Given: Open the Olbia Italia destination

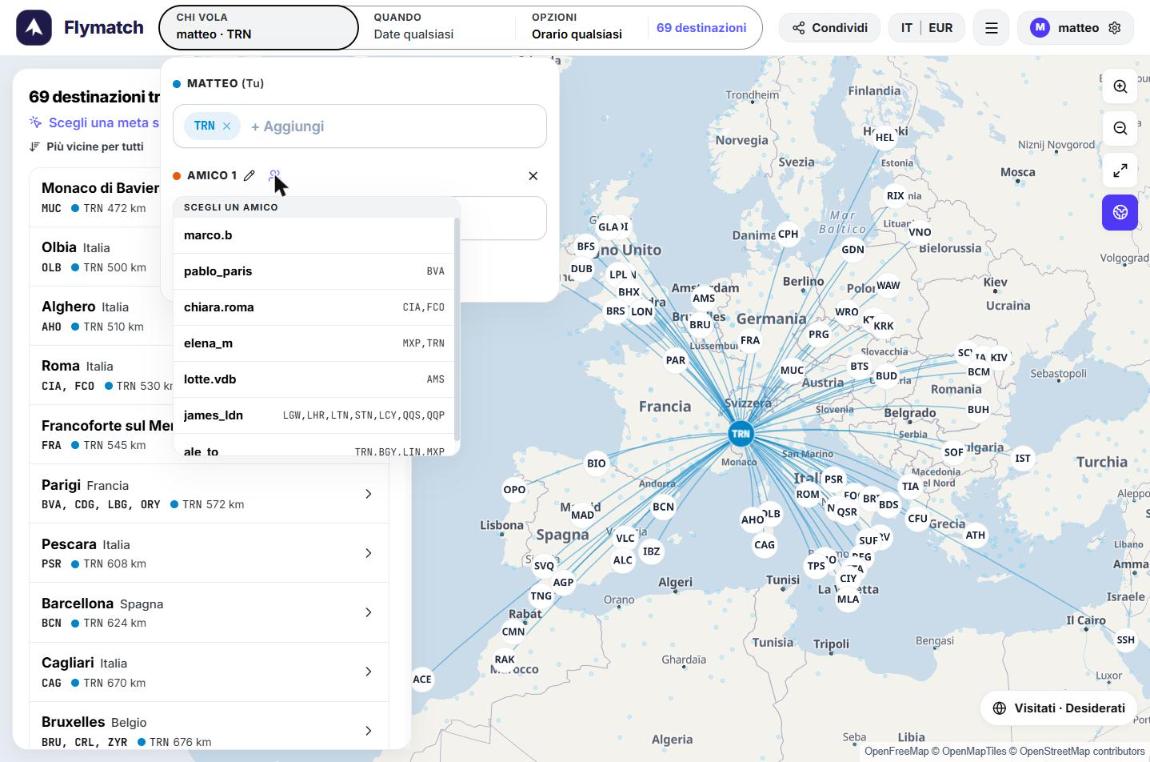Looking at the screenshot, I should coord(100,257).
